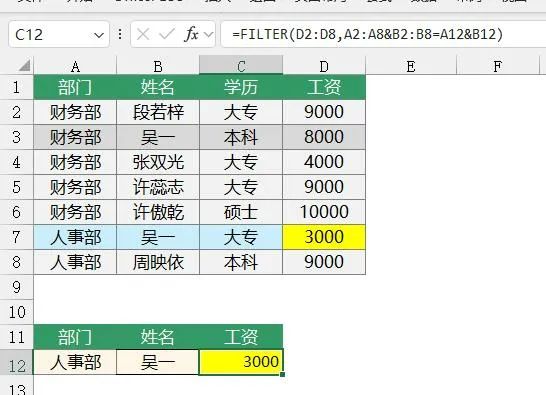Select cell 财务部 in row 2
The height and width of the screenshot is (395, 546).
click(75, 112)
